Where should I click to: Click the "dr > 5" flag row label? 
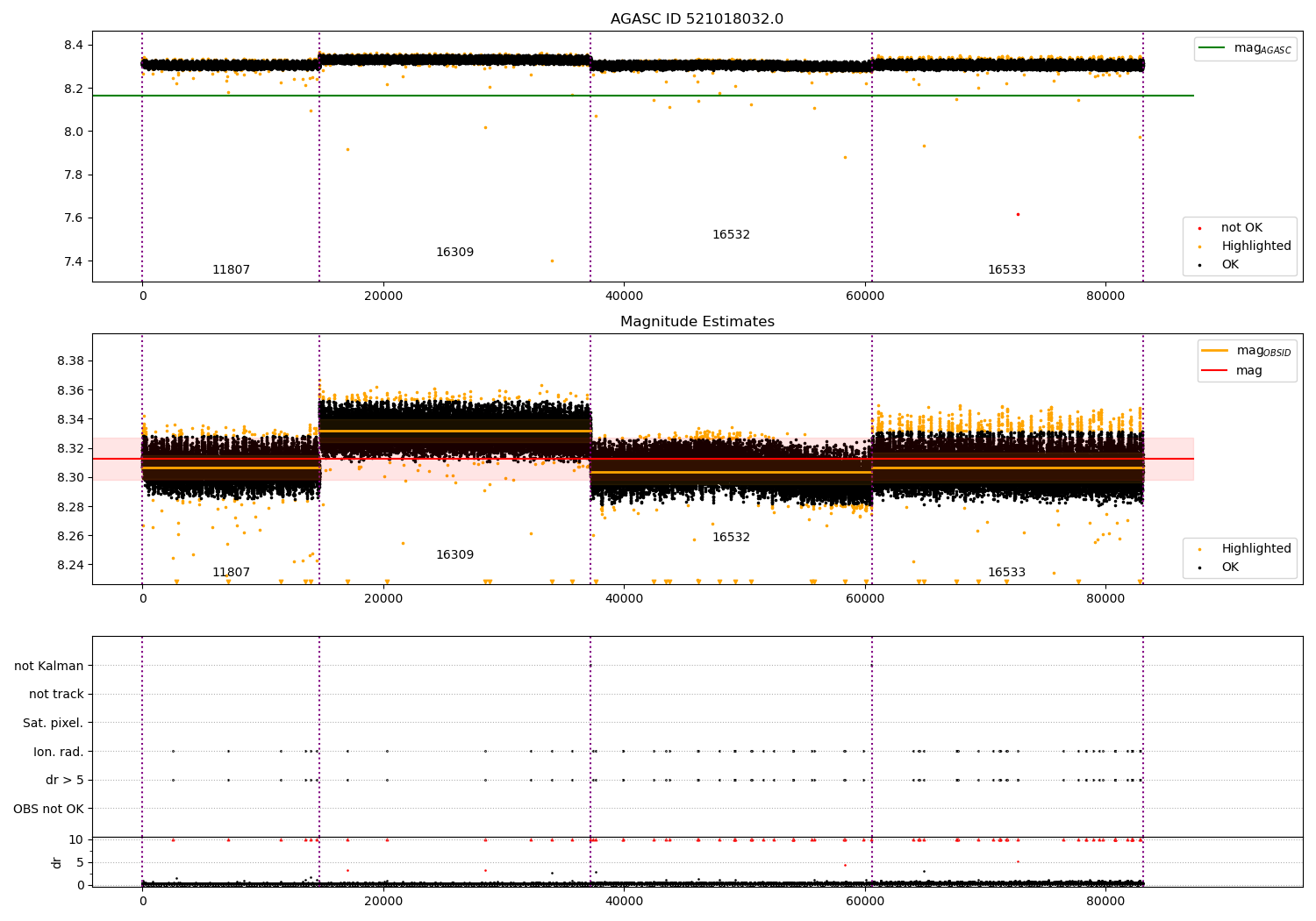click(x=65, y=781)
